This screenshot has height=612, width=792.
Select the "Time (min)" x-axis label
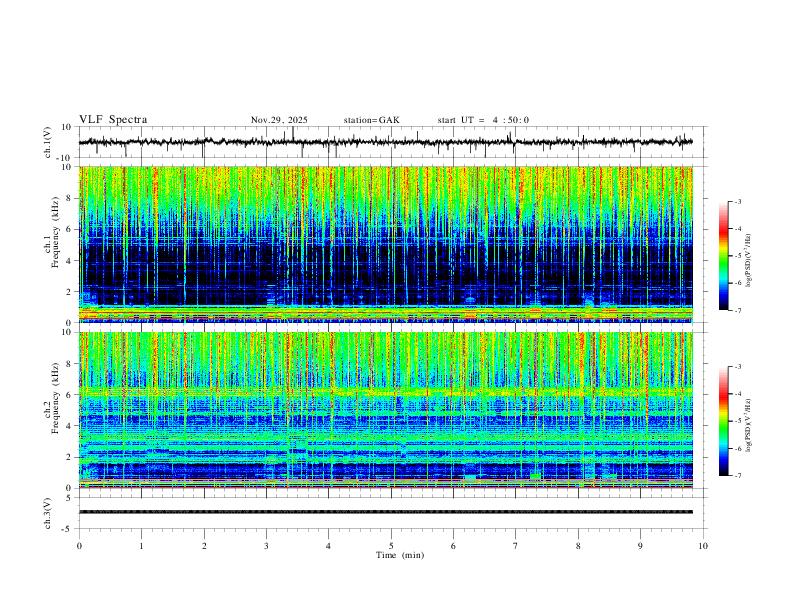(x=400, y=555)
